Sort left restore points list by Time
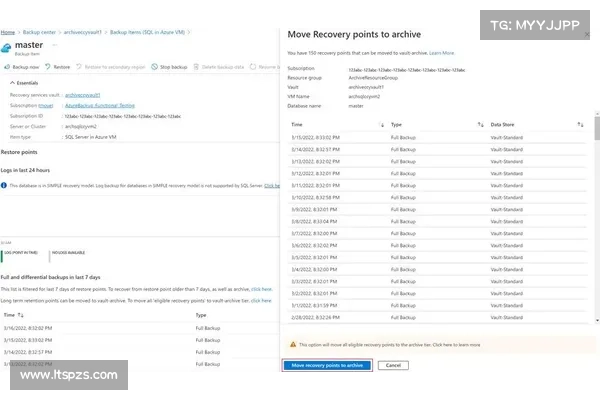Image resolution: width=600 pixels, height=400 pixels. (x=20, y=315)
